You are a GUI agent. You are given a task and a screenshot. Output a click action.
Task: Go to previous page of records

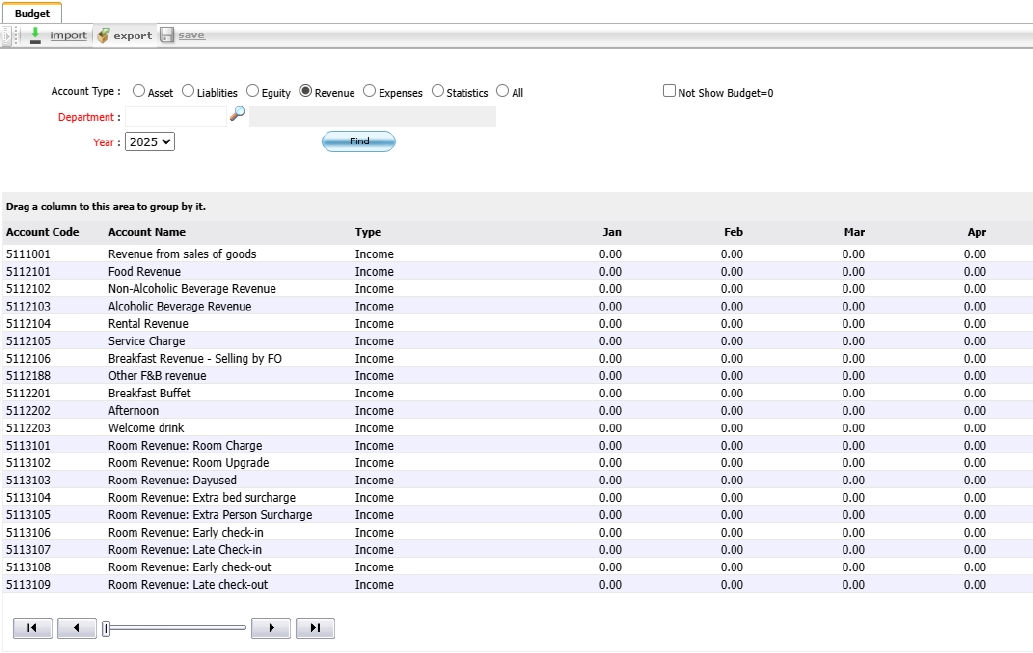[x=77, y=628]
